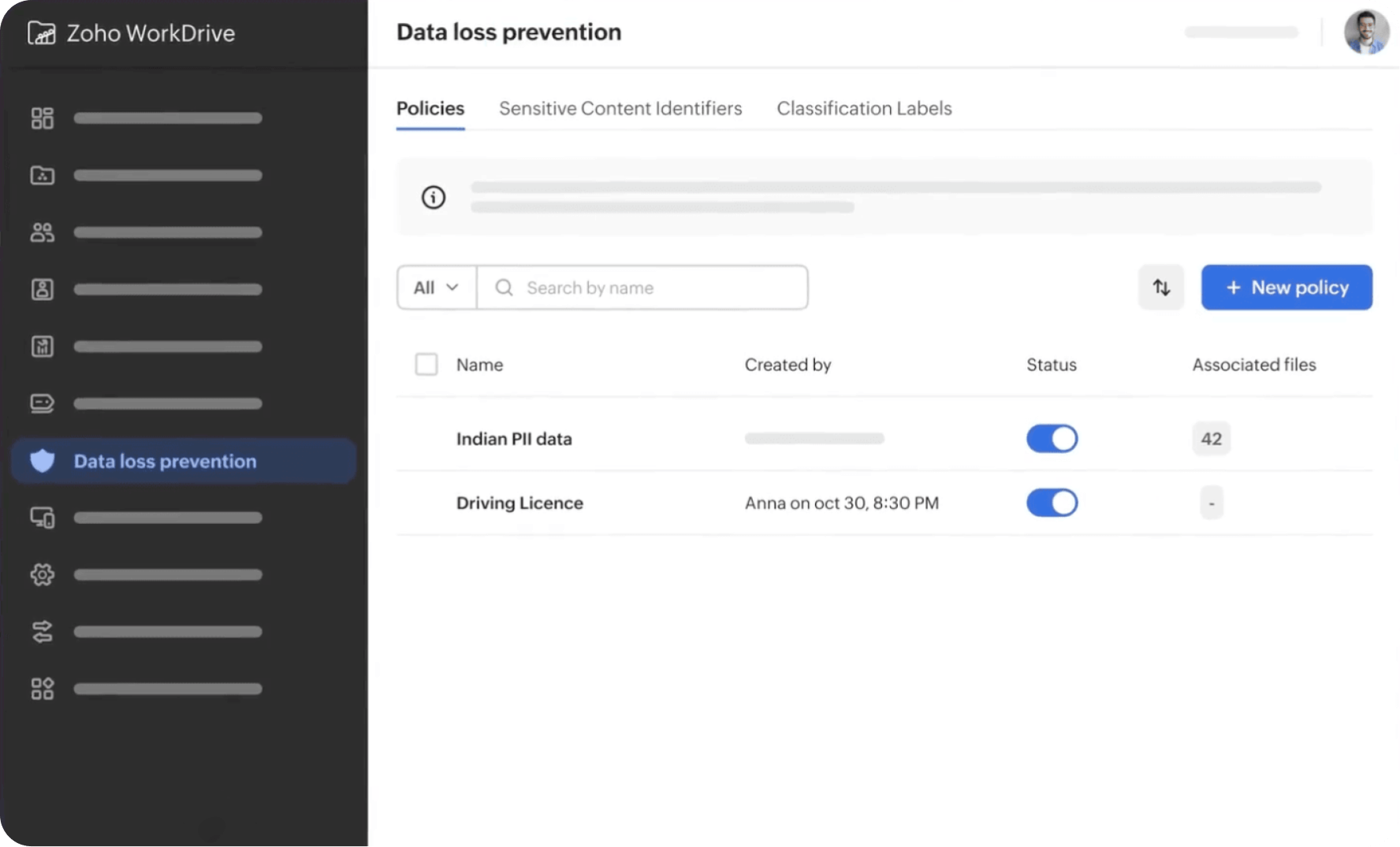Image resolution: width=1400 pixels, height=847 pixels.
Task: Open the Classification Labels tab
Action: [x=864, y=108]
